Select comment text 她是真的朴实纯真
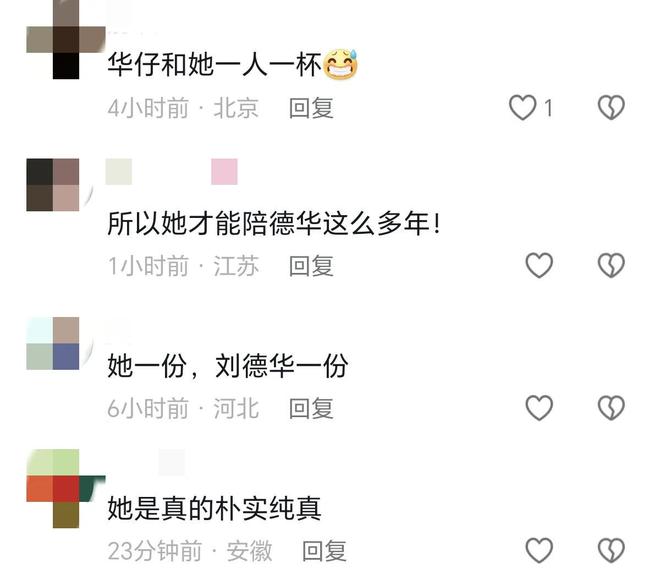Image resolution: width=660 pixels, height=585 pixels. pyautogui.click(x=214, y=508)
